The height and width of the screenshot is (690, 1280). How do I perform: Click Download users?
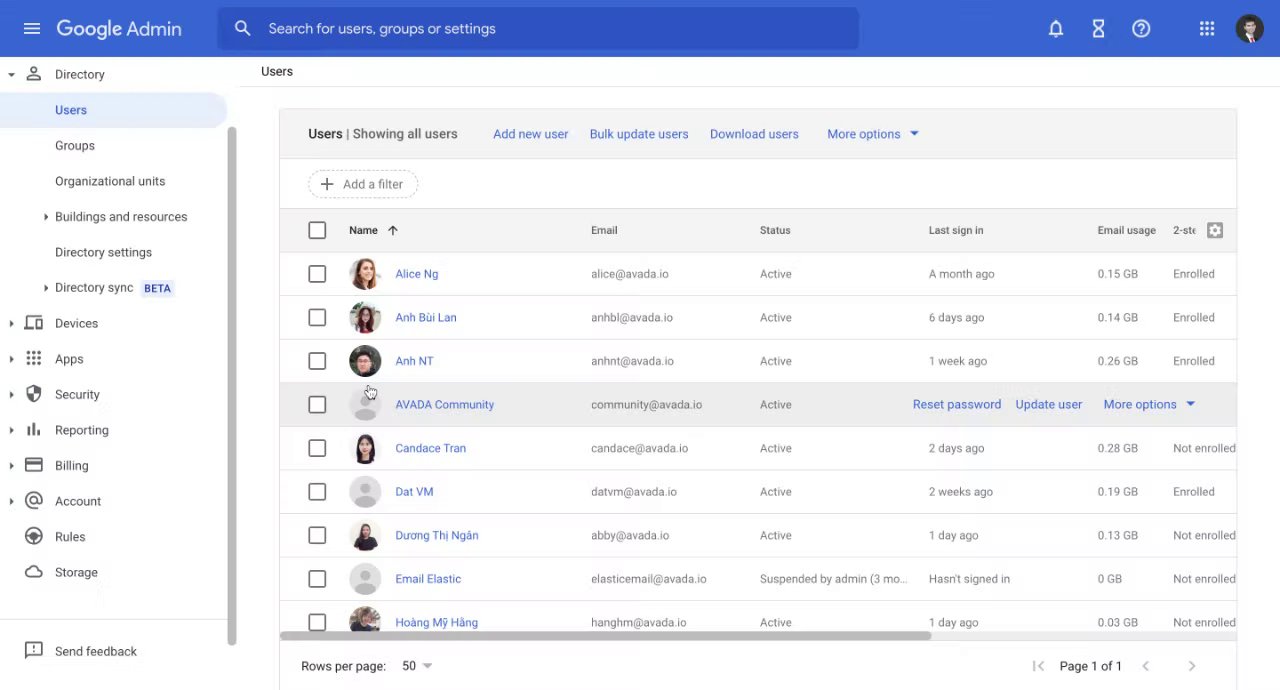coord(754,134)
